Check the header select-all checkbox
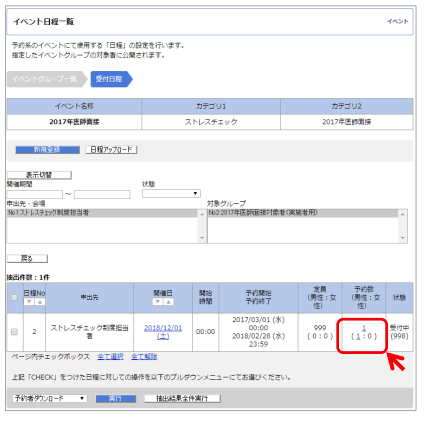 [14, 297]
